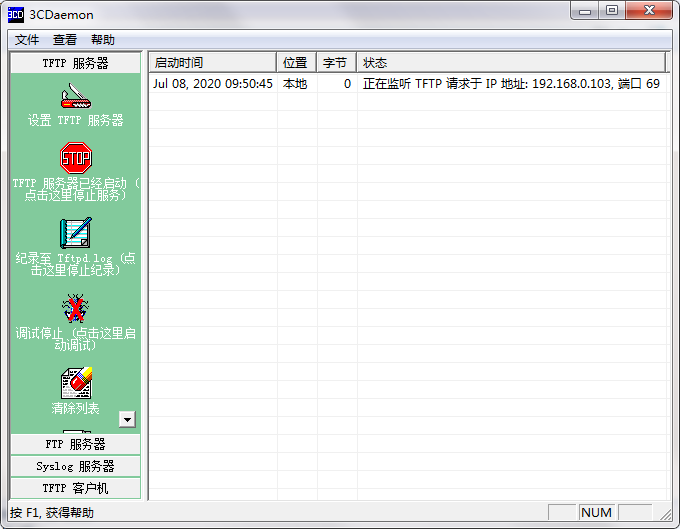This screenshot has width=680, height=529.
Task: Switch to the TFTP 客户机 panel
Action: 75,488
